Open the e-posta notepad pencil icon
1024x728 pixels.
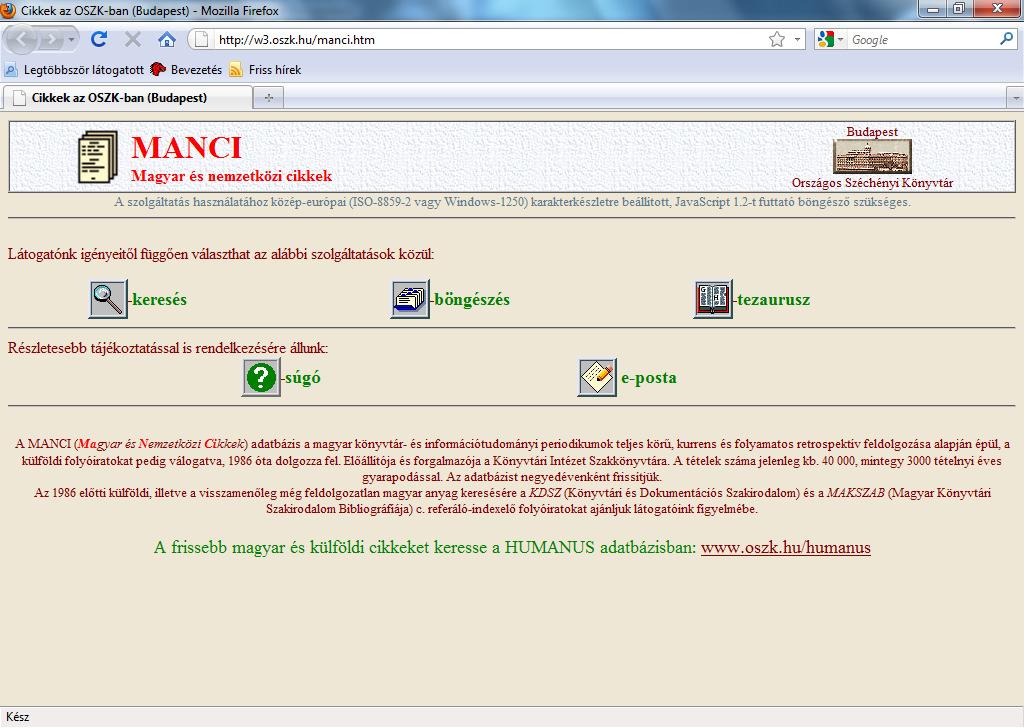[598, 377]
